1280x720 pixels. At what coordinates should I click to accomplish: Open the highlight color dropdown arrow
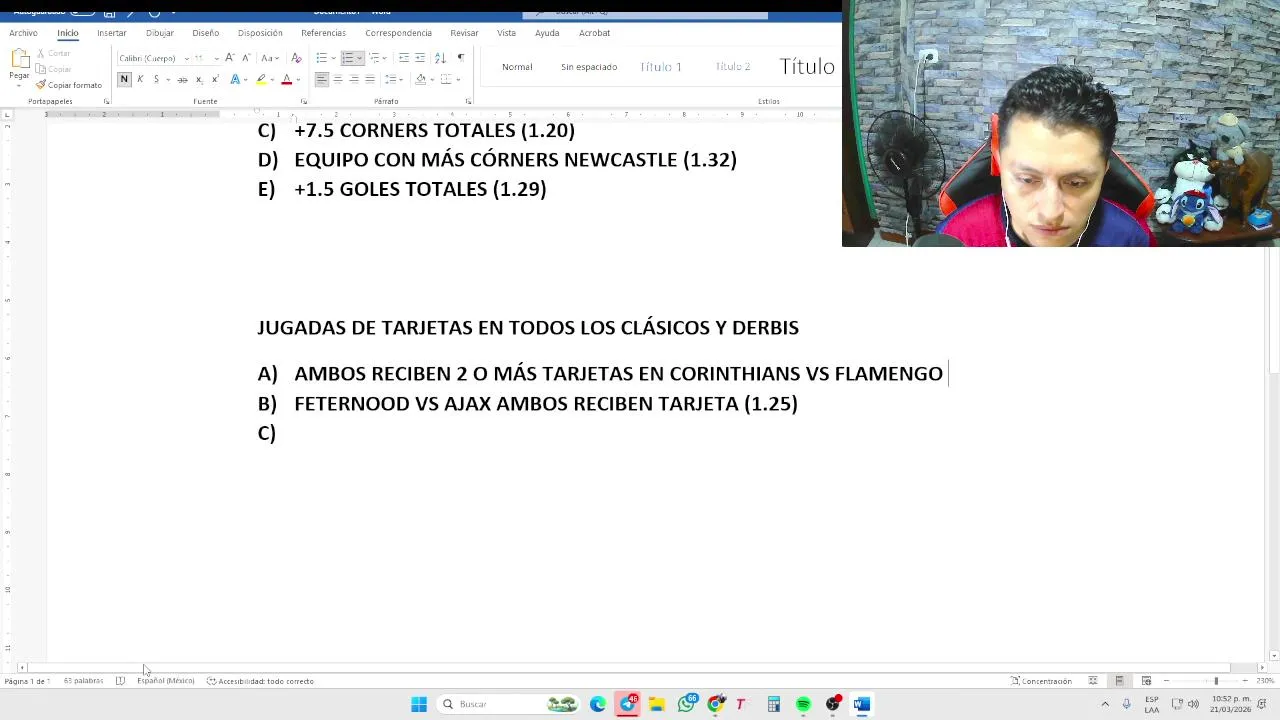point(272,79)
